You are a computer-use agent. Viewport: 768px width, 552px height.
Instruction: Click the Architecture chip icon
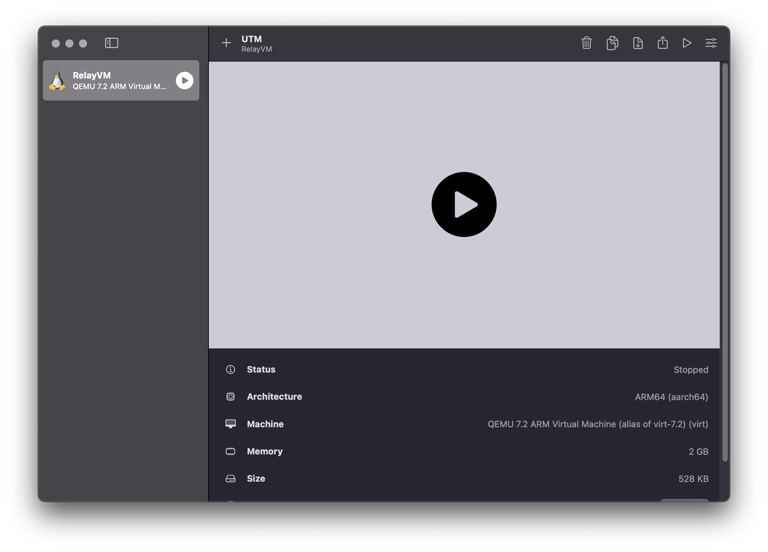point(231,397)
